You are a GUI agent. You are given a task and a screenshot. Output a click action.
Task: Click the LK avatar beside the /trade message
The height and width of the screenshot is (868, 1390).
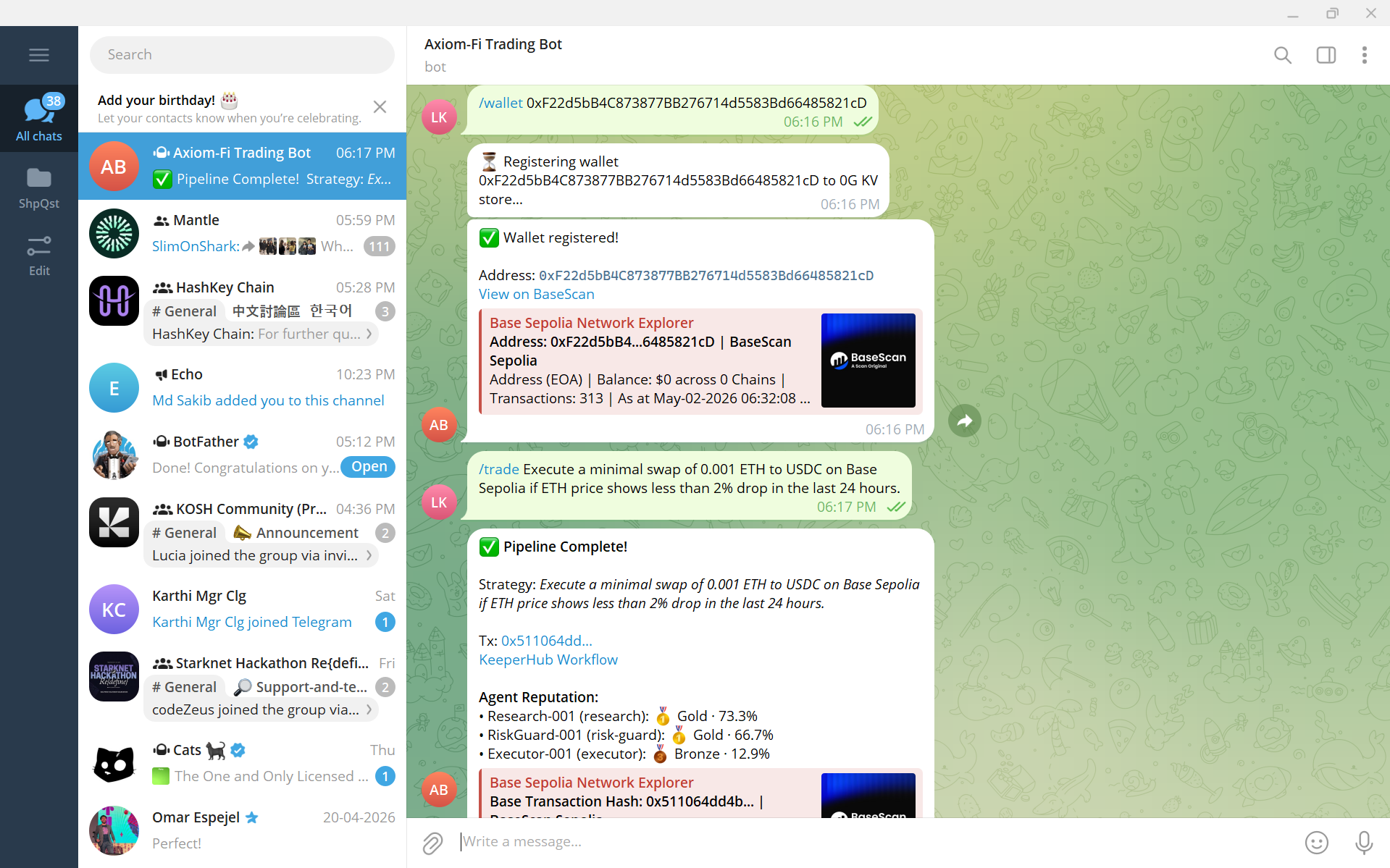pos(439,502)
